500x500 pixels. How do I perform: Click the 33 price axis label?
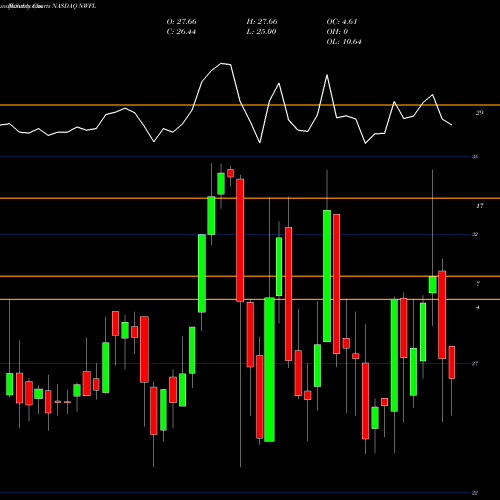[475, 156]
